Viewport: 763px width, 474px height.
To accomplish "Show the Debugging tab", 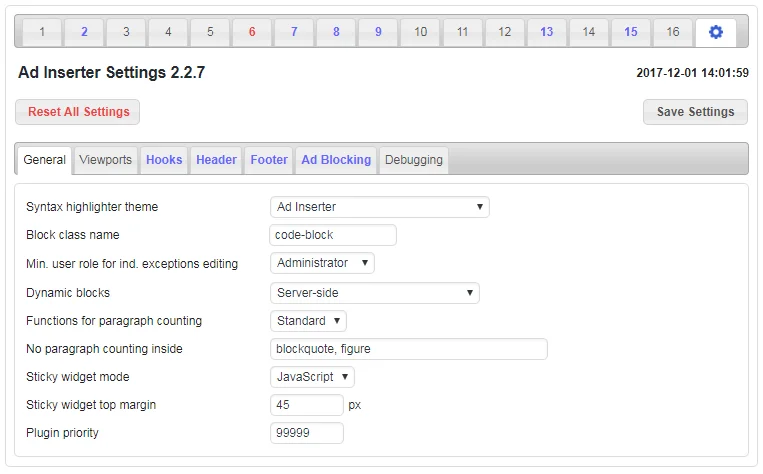I will click(413, 160).
